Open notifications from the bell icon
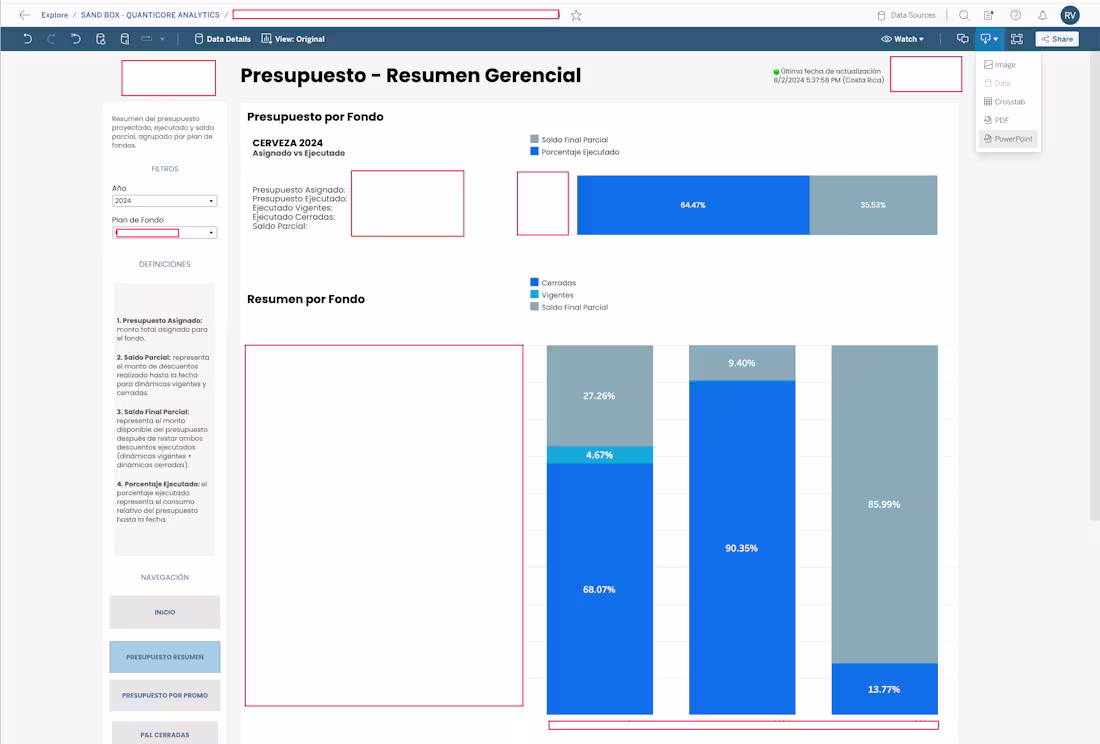This screenshot has height=744, width=1100. (x=1040, y=14)
